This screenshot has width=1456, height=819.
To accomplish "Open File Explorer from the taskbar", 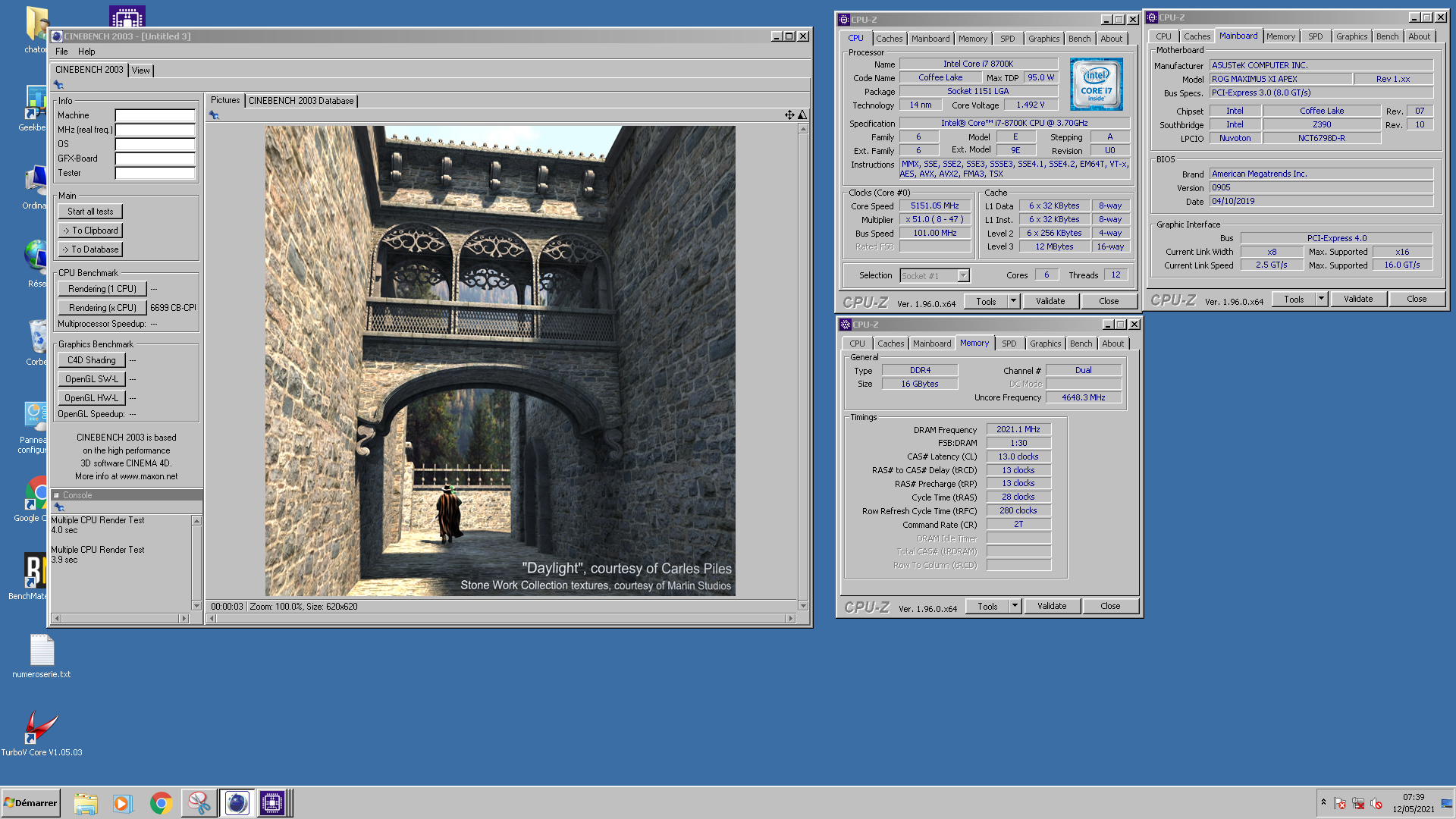I will (86, 803).
